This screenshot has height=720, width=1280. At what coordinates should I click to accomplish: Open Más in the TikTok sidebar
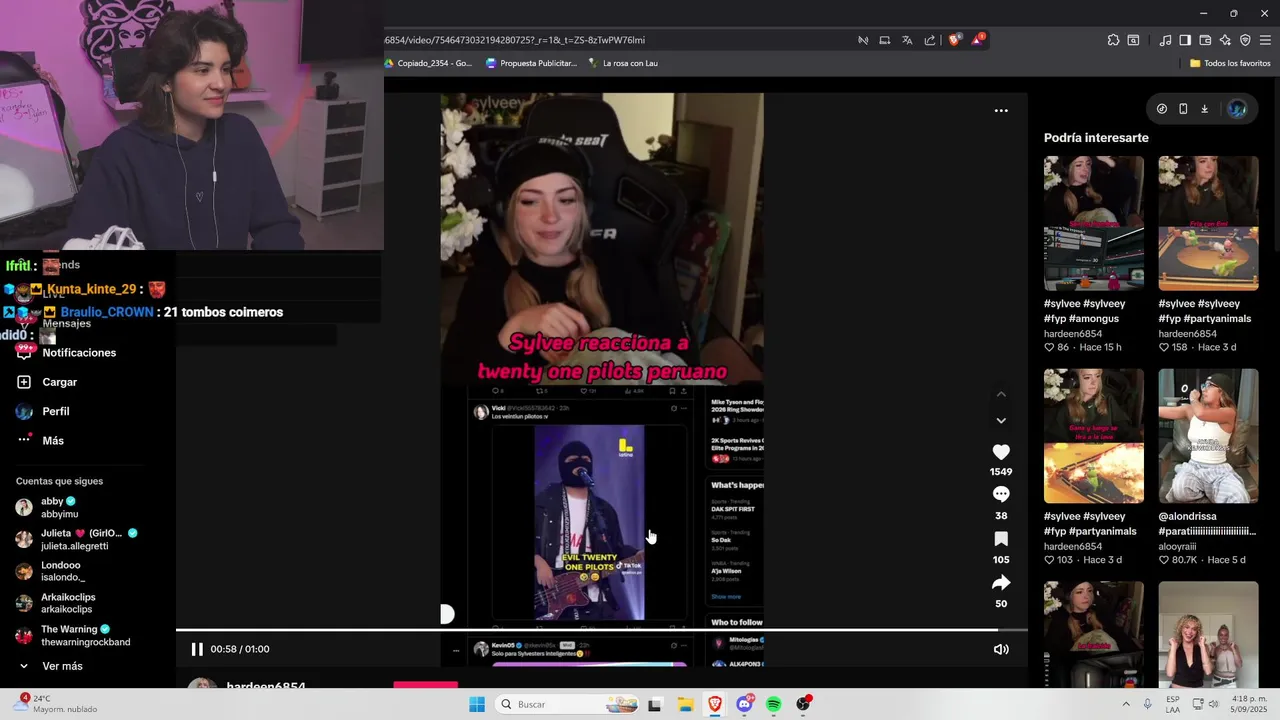40,441
